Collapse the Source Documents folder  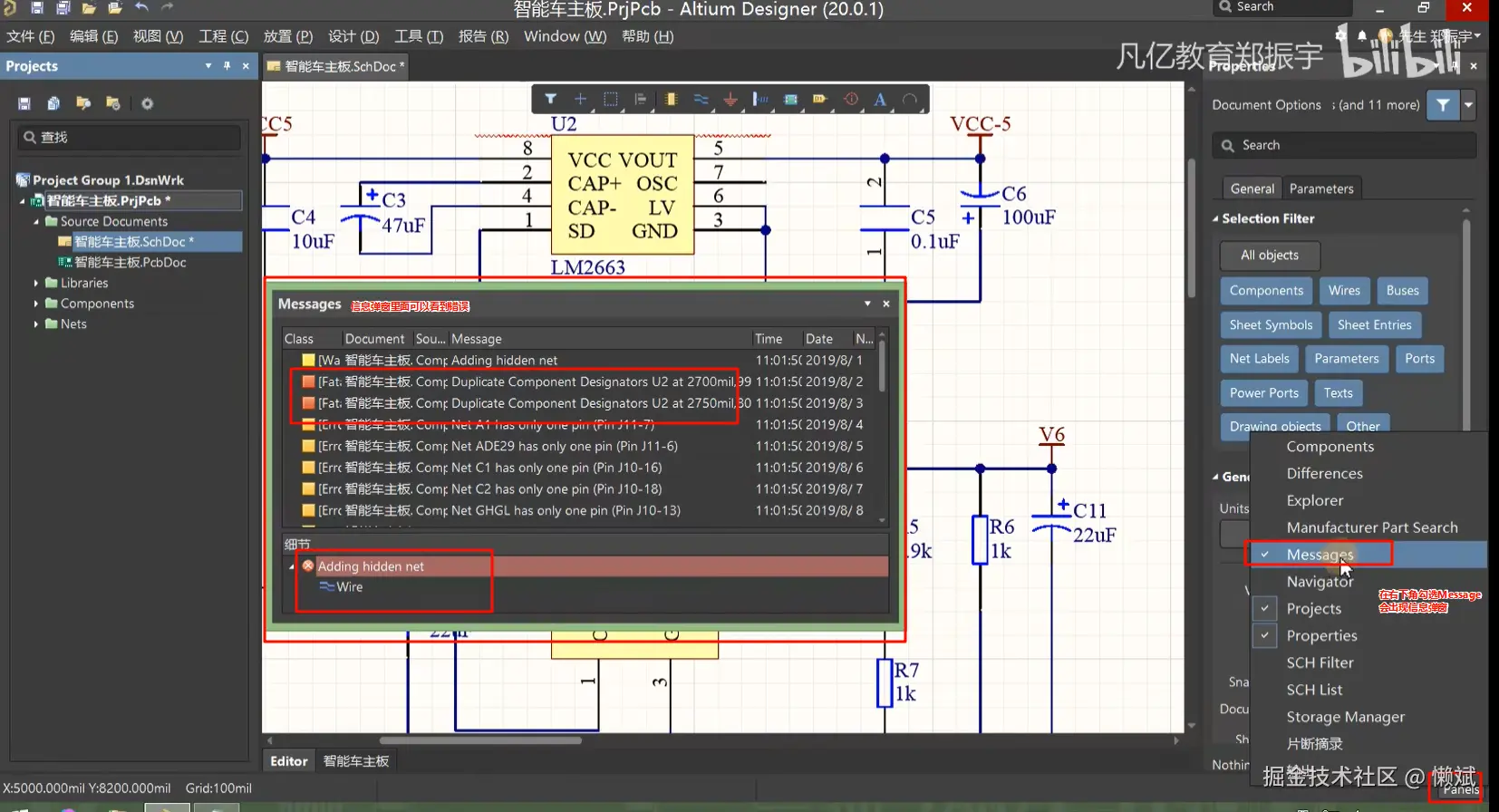36,221
